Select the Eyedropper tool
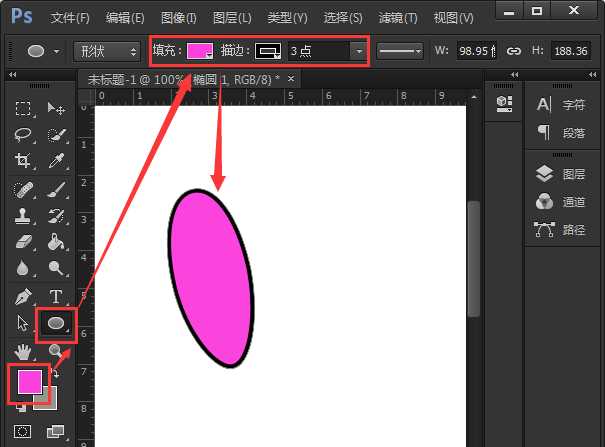The image size is (605, 447). coord(56,161)
